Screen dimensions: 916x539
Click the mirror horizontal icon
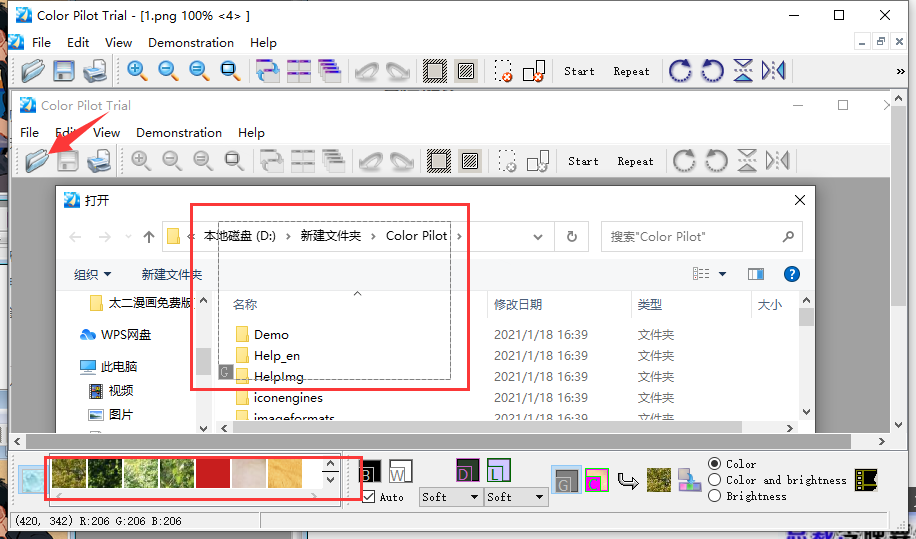click(x=773, y=71)
